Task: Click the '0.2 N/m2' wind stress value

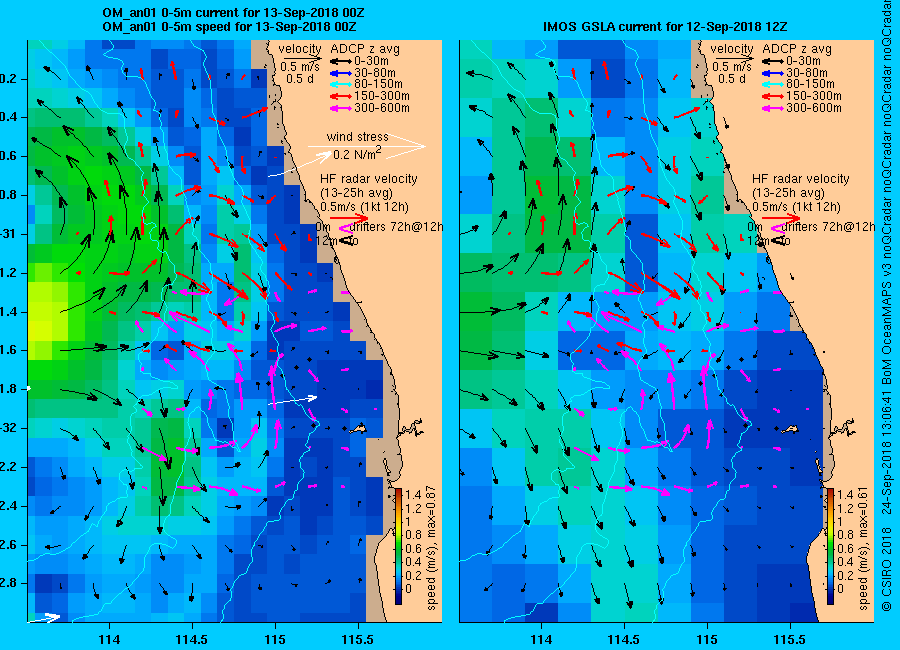Action: [357, 153]
